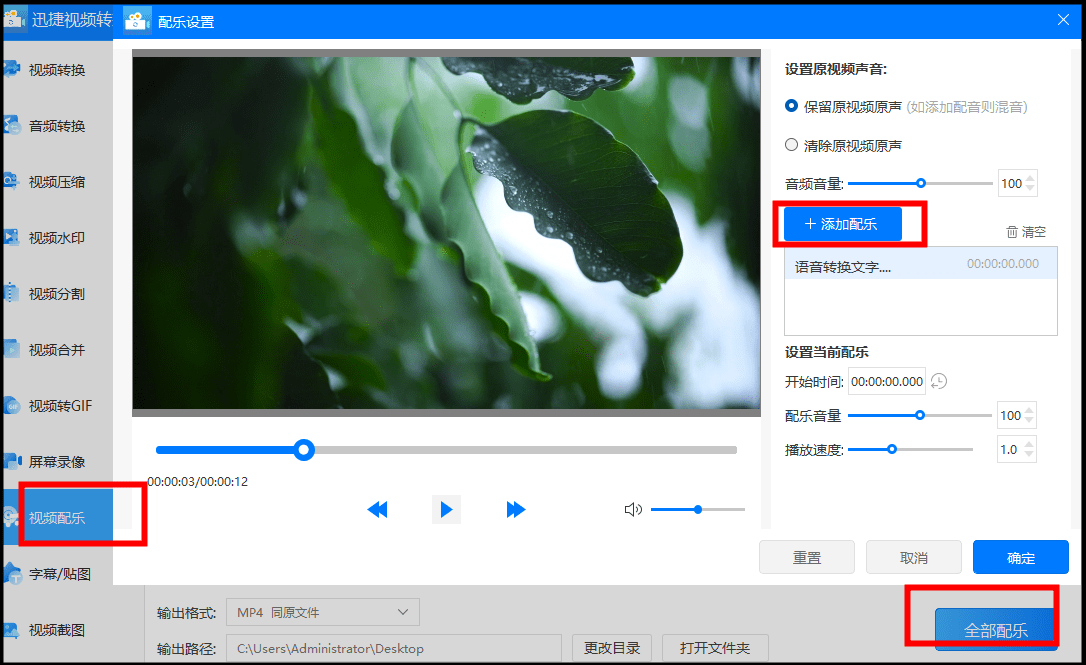The image size is (1086, 665).
Task: Open the 输出格式 MP4 dropdown
Action: [x=322, y=612]
